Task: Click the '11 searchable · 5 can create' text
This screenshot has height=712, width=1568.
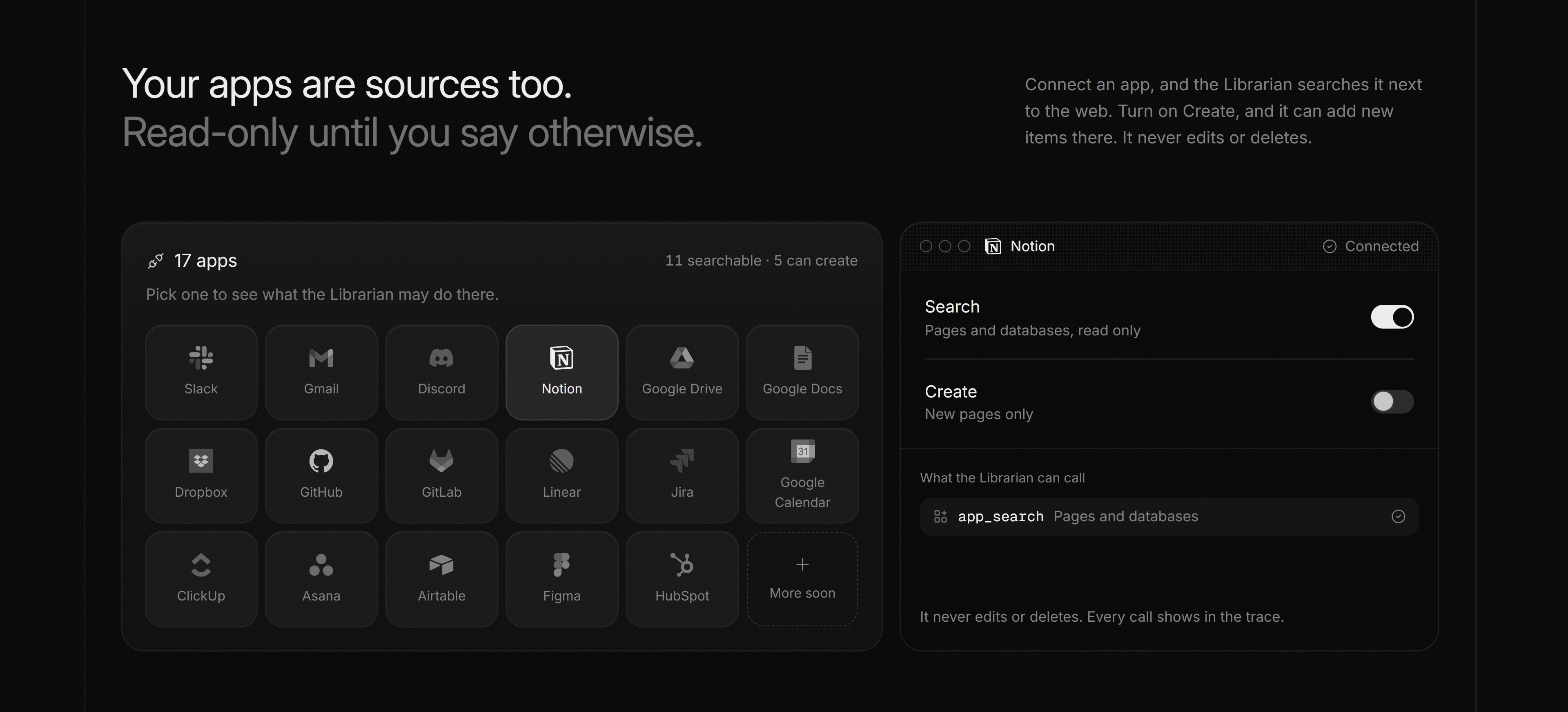Action: pos(761,261)
